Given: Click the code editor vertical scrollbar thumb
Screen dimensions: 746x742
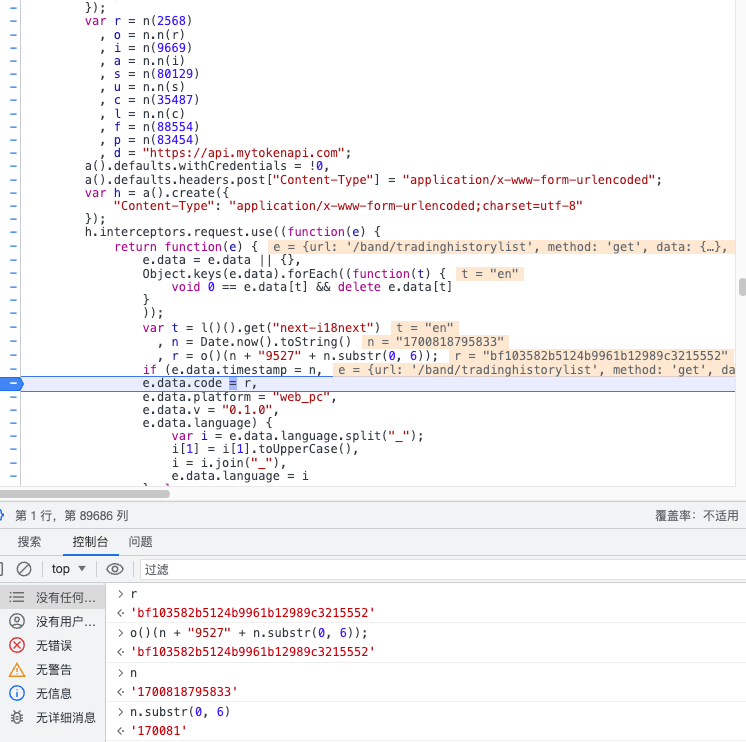Looking at the screenshot, I should pos(742,288).
